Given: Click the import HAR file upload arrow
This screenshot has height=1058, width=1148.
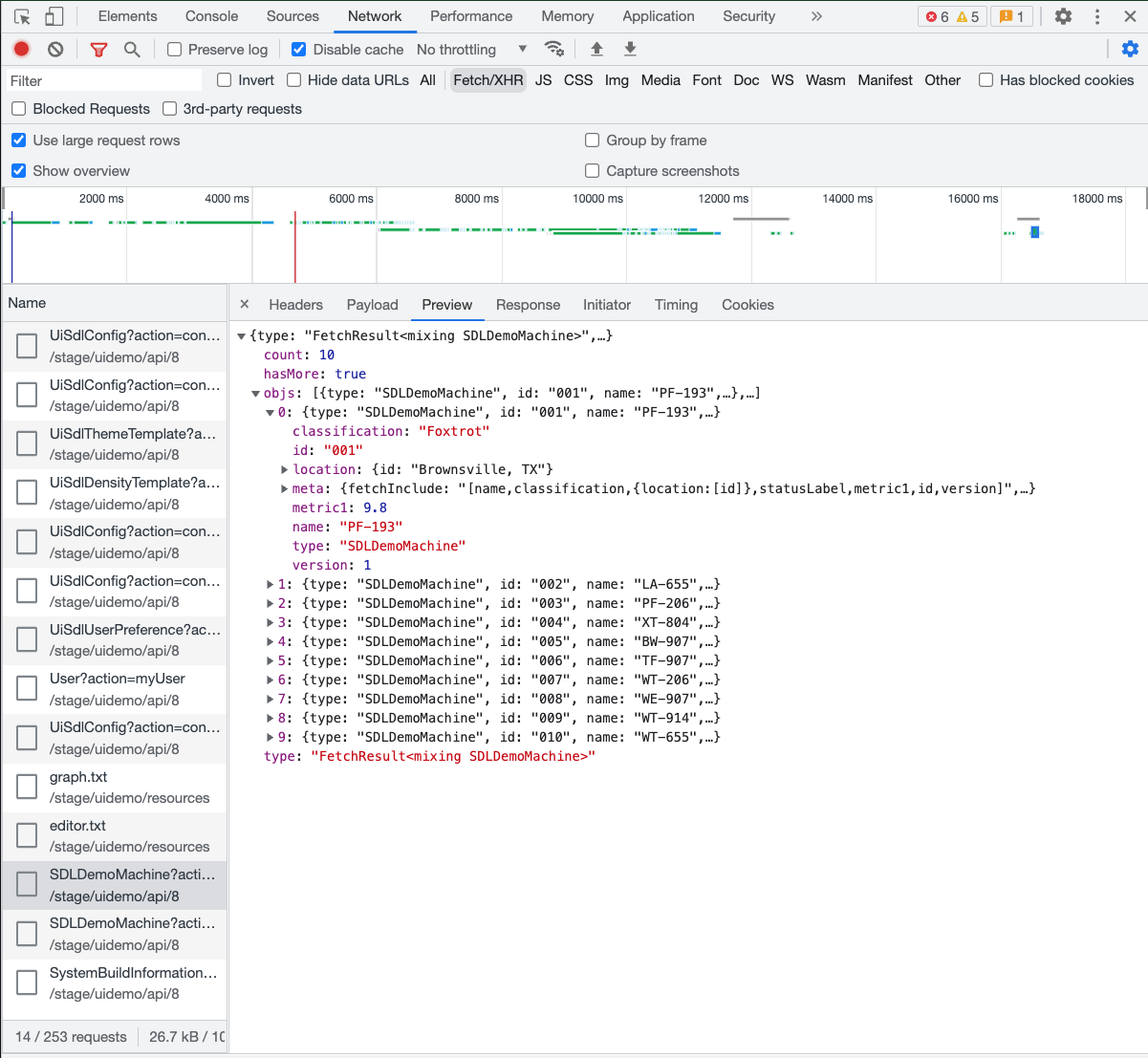Looking at the screenshot, I should (596, 49).
